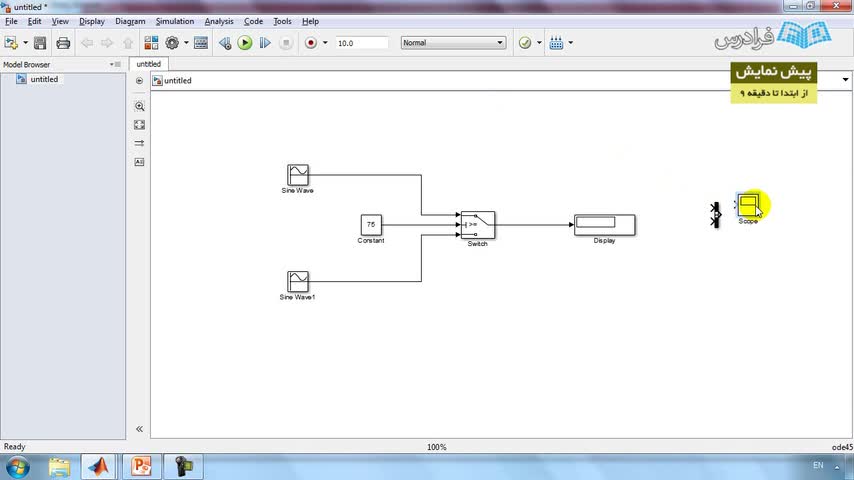Screen dimensions: 854x480
Task: Switch to PowerPoint in the taskbar
Action: coord(141,467)
